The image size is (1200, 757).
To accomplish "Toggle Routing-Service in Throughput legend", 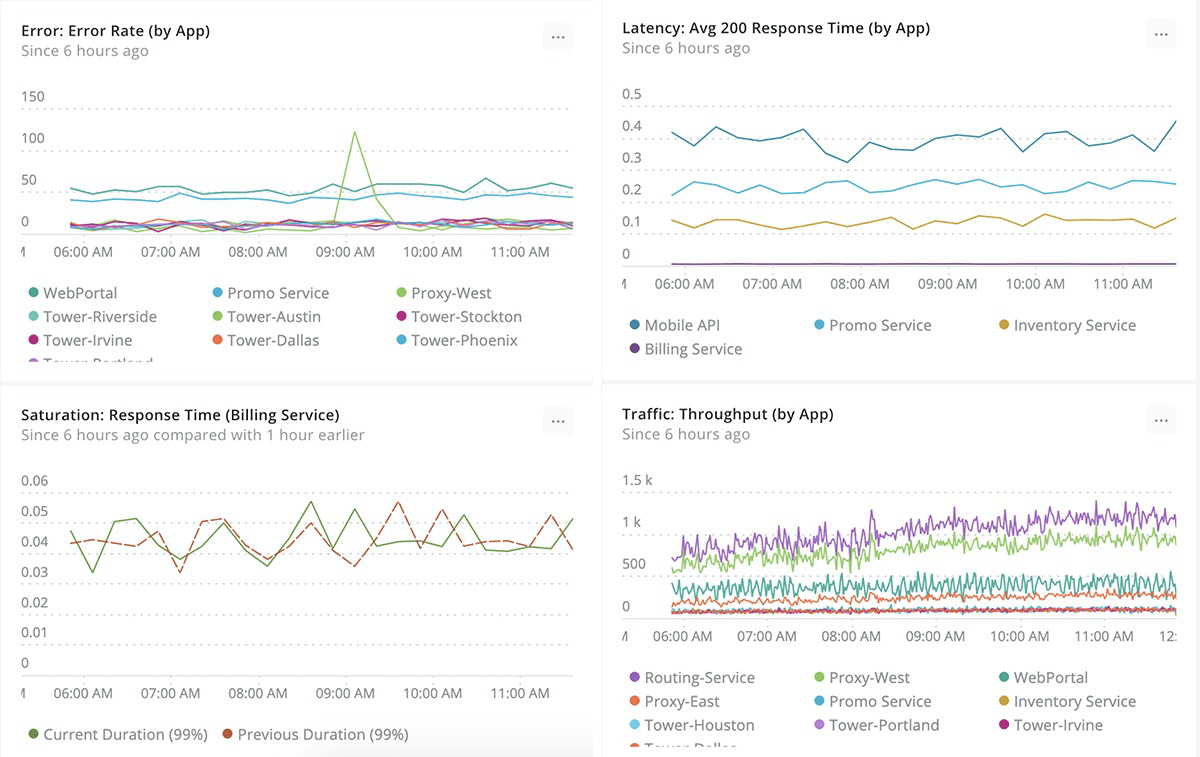I will click(x=692, y=677).
